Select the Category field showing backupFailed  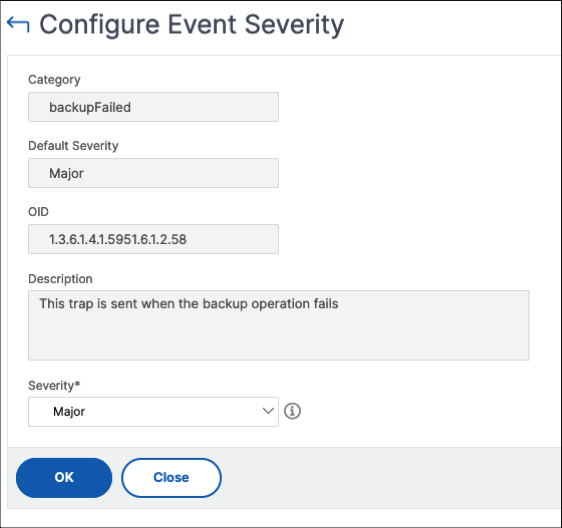153,107
